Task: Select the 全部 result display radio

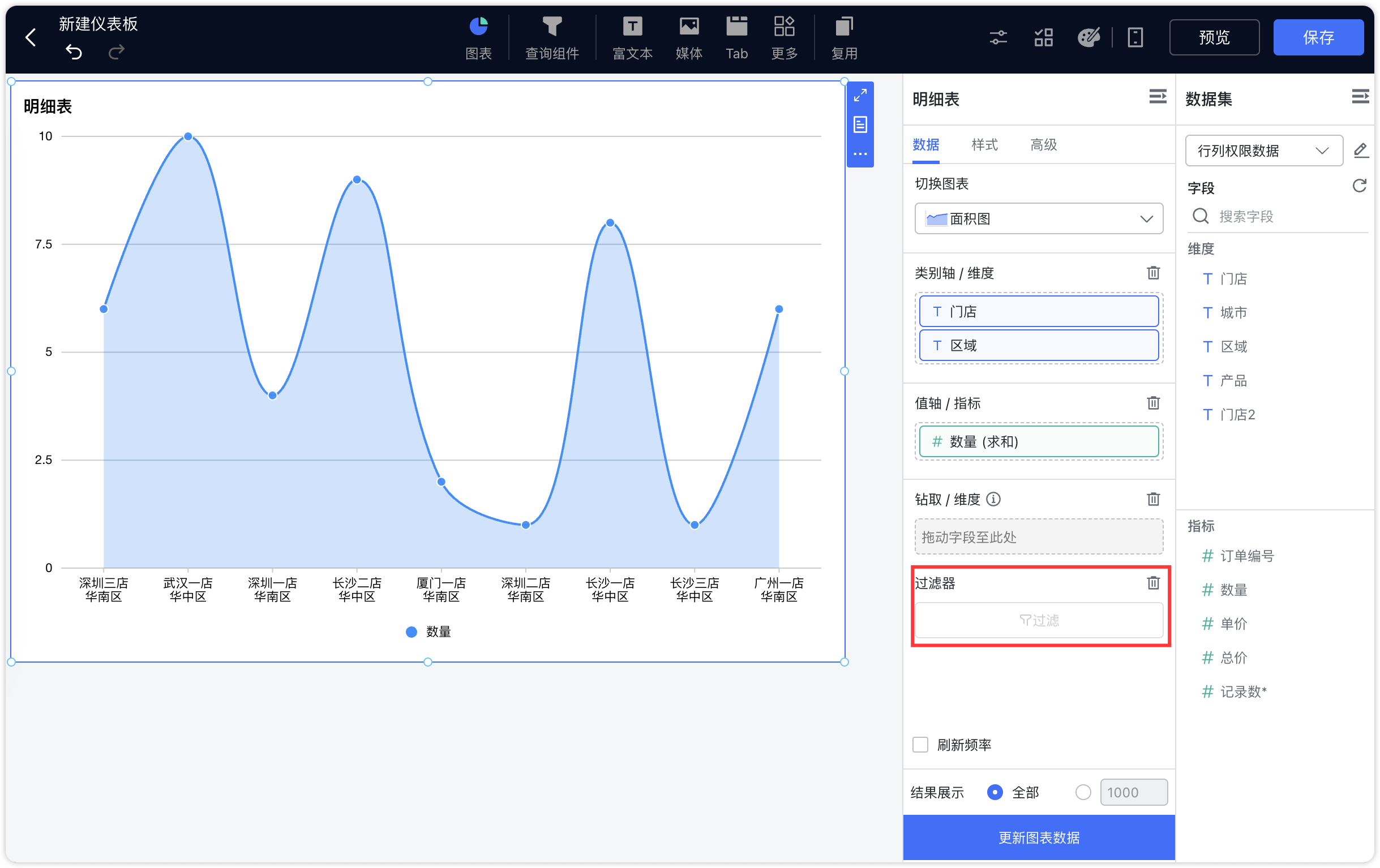Action: [x=995, y=792]
